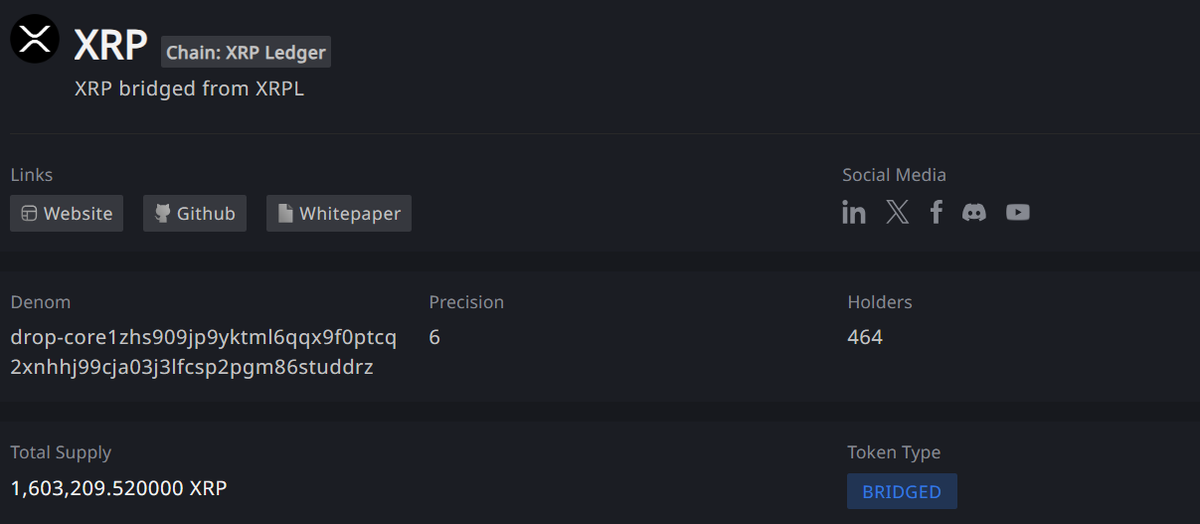Viewport: 1200px width, 524px height.
Task: Click the Chain: XRP Ledger badge
Action: tap(246, 52)
